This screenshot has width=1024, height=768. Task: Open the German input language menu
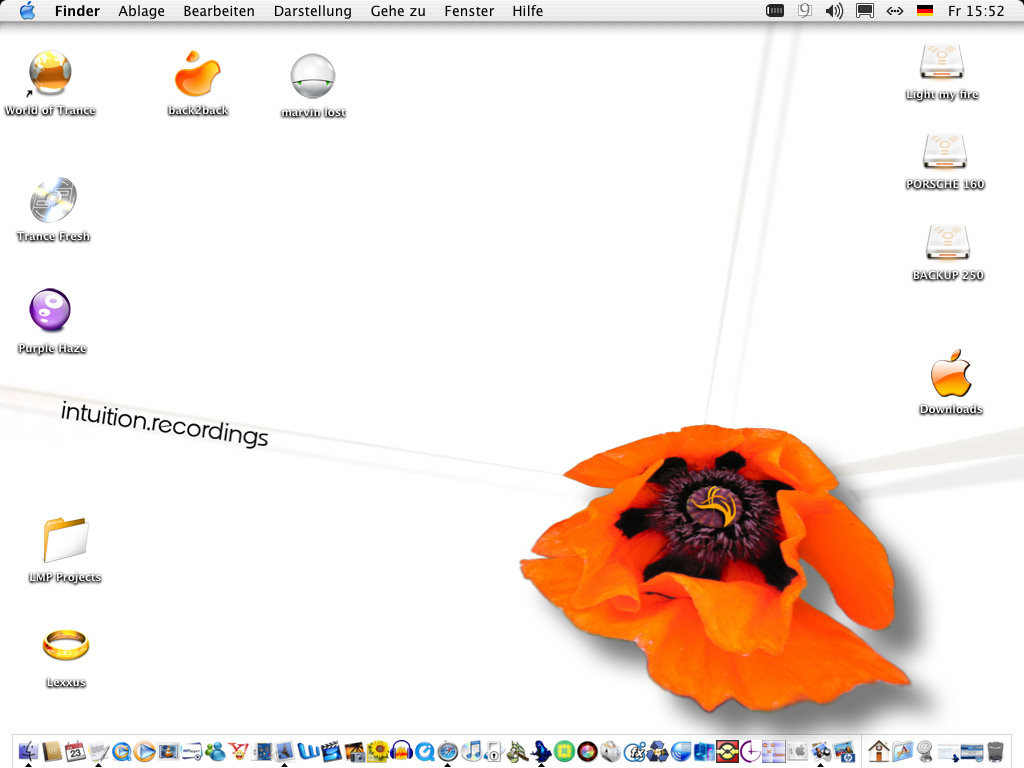coord(925,11)
